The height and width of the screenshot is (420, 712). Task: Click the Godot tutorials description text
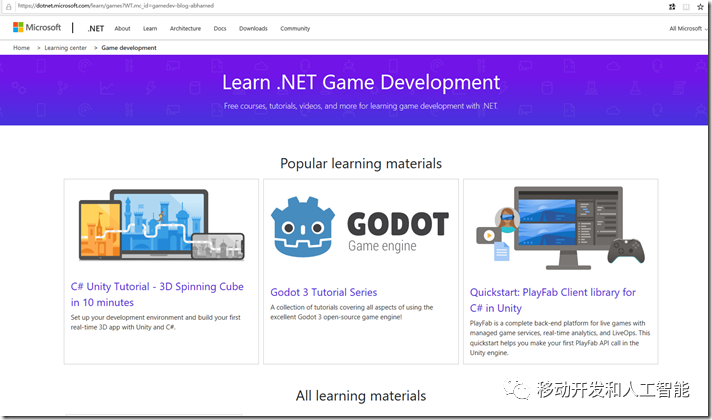(351, 312)
